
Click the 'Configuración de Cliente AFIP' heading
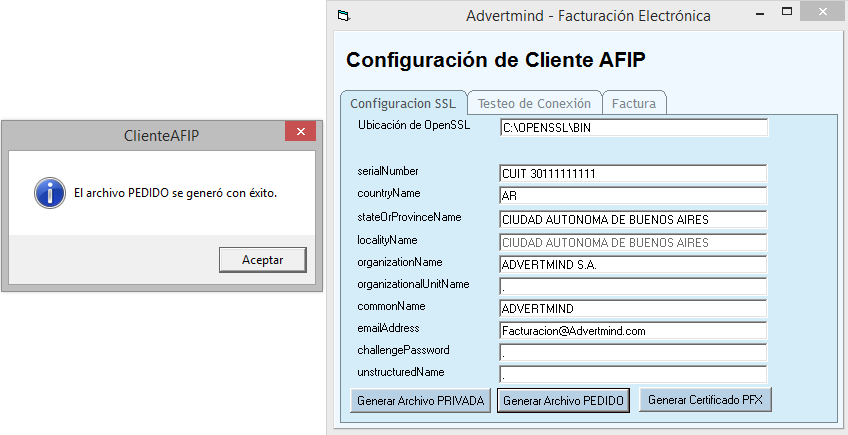(x=495, y=60)
